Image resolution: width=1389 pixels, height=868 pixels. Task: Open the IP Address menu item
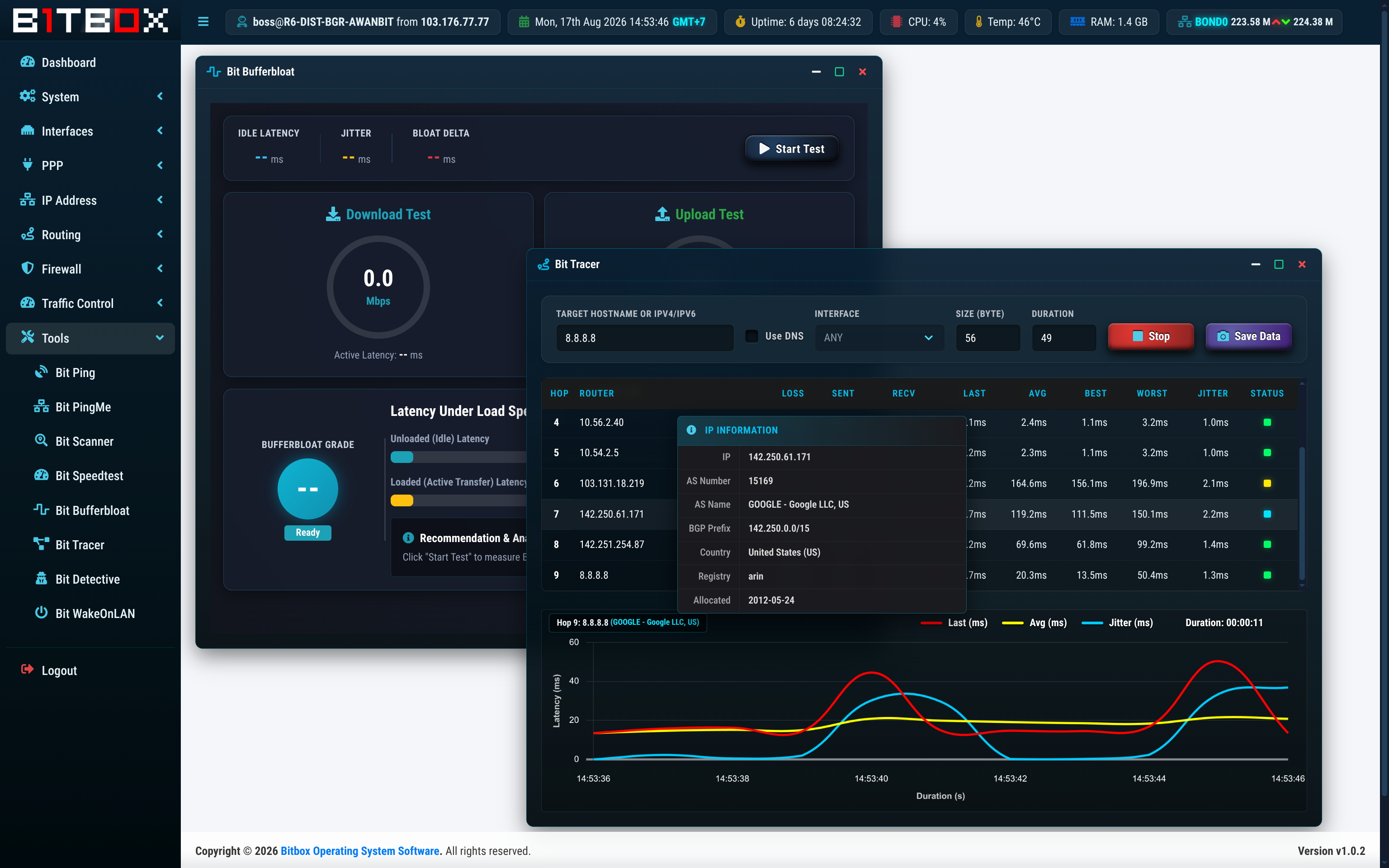[x=90, y=200]
